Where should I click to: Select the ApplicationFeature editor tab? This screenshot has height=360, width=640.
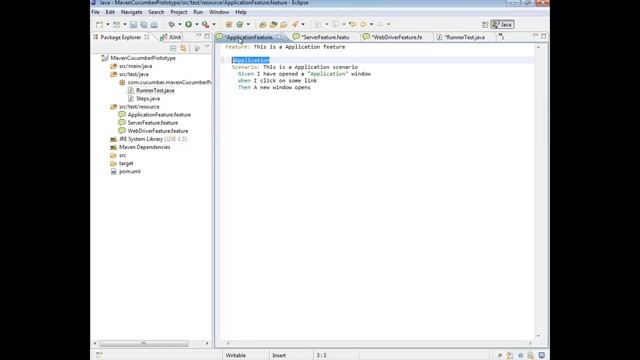[x=249, y=37]
